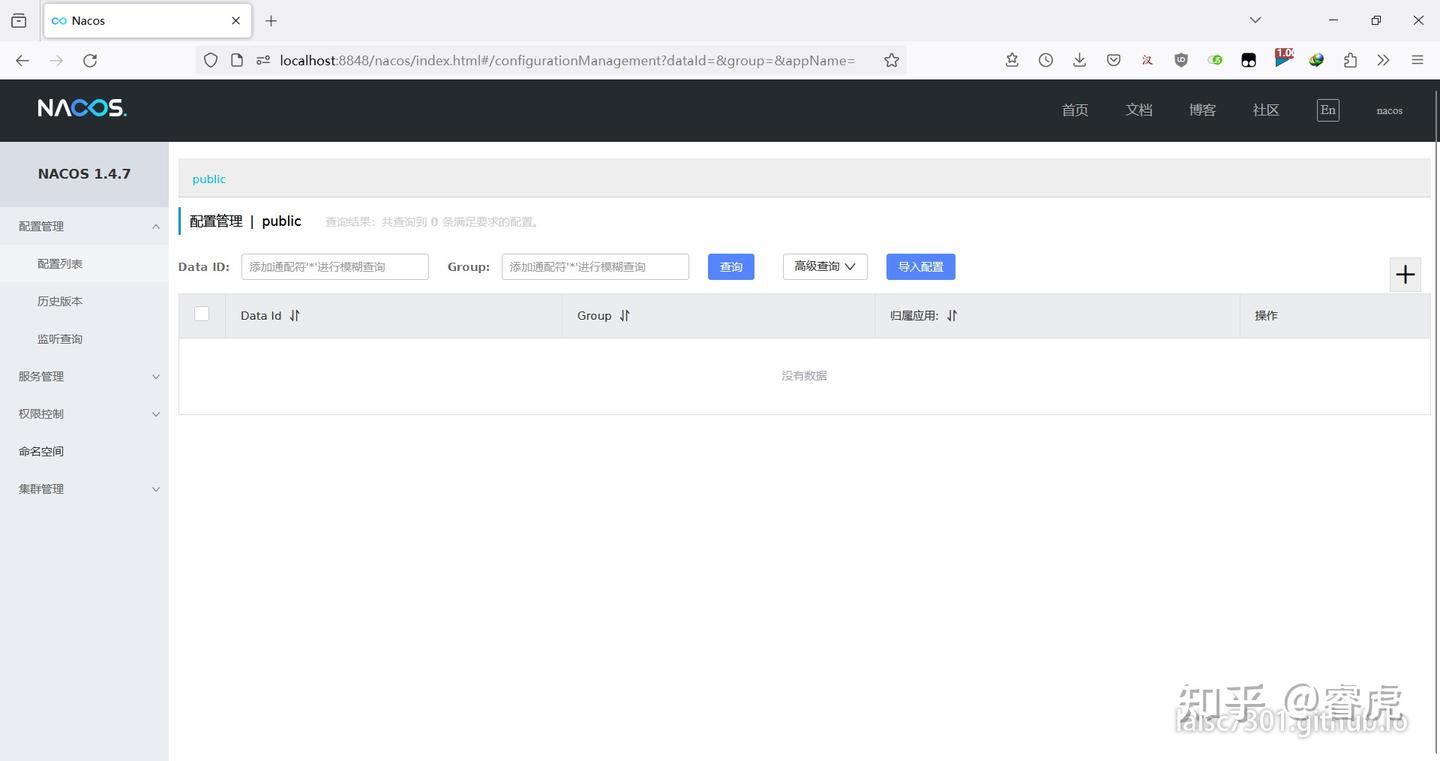Reload the page with browser refresh icon
The width and height of the screenshot is (1440, 761).
[x=90, y=60]
